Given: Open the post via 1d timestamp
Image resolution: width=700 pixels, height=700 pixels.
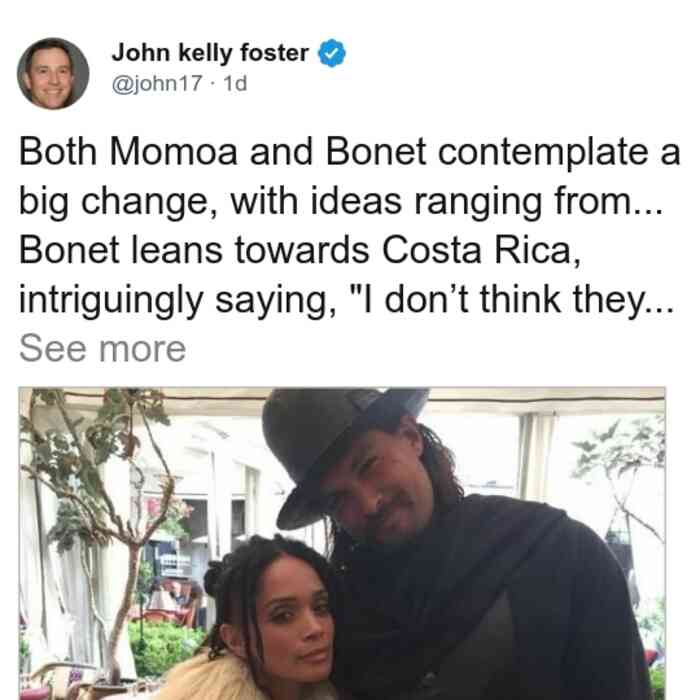Looking at the screenshot, I should (x=235, y=83).
